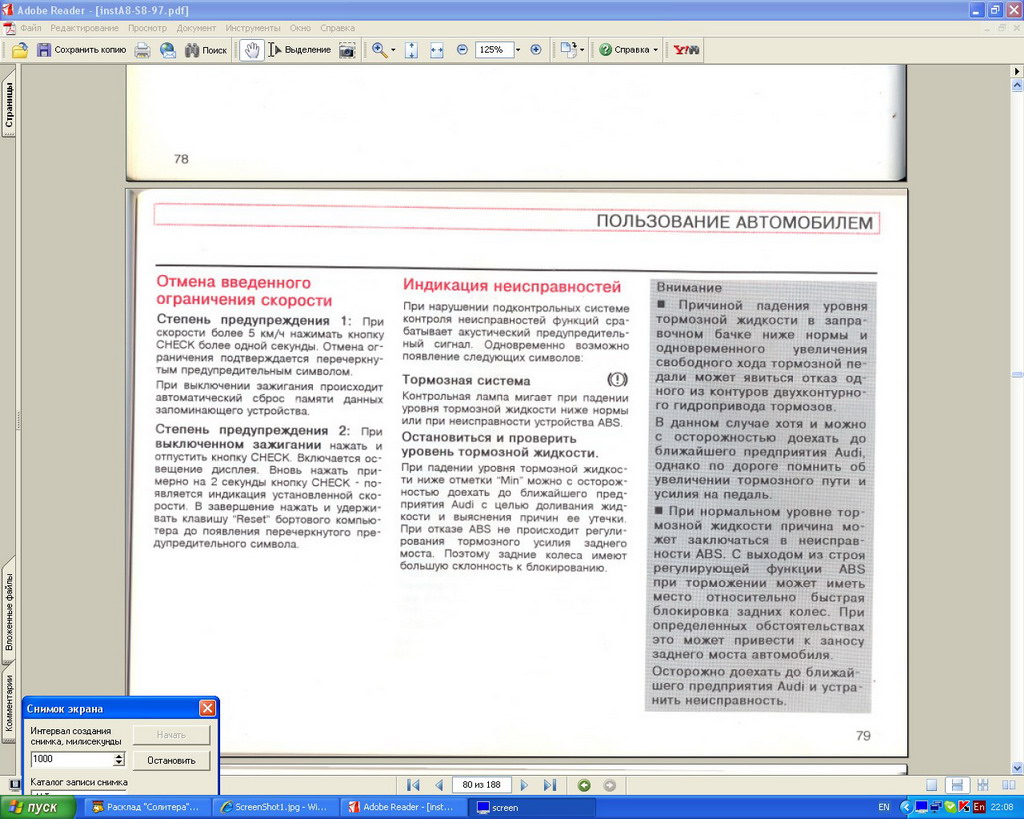Click the Fit Page height icon
The width and height of the screenshot is (1024, 819).
point(411,50)
